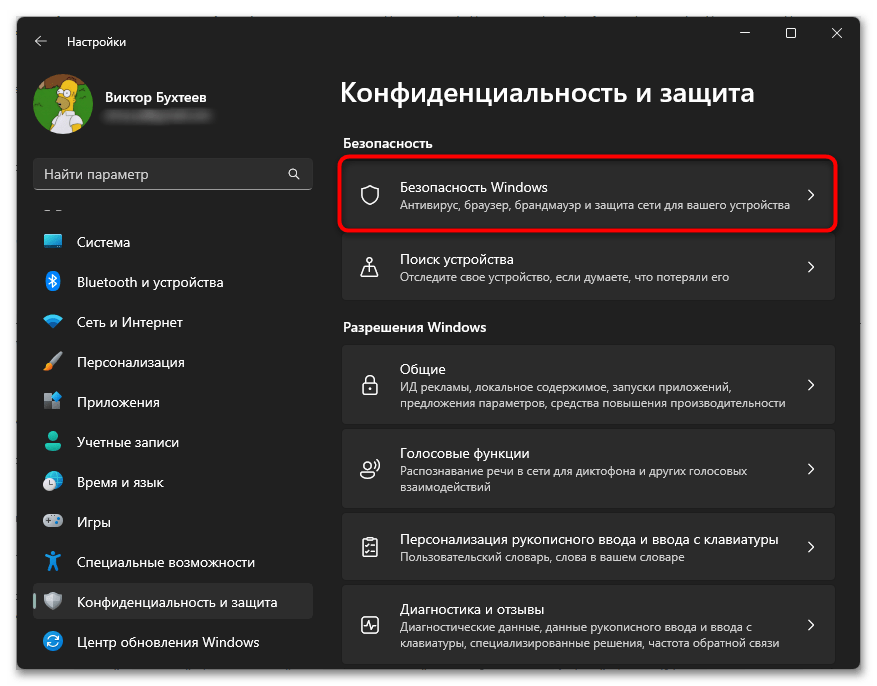Viewport: 877px width, 686px height.
Task: Click the Учетные записи person icon
Action: pyautogui.click(x=53, y=441)
